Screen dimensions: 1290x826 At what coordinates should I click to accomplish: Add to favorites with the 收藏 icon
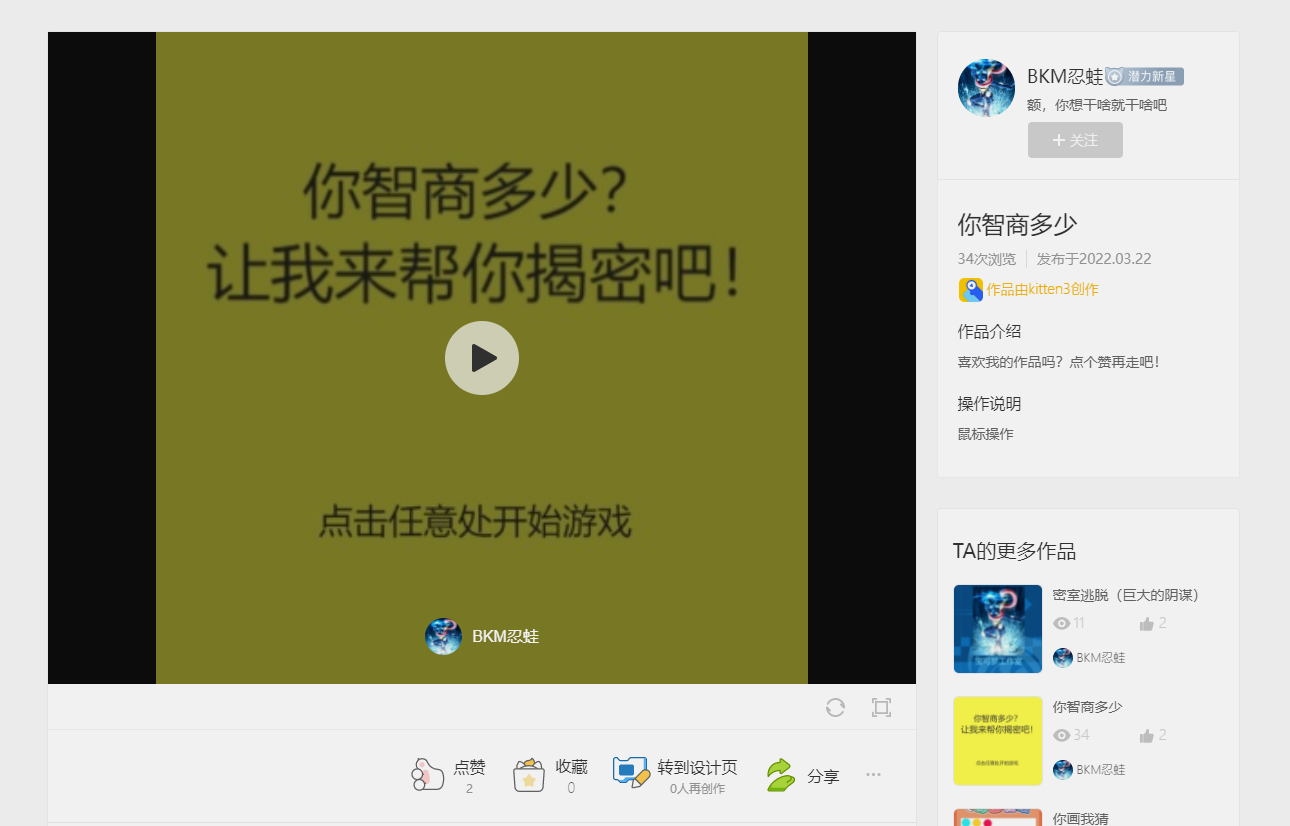tap(529, 774)
